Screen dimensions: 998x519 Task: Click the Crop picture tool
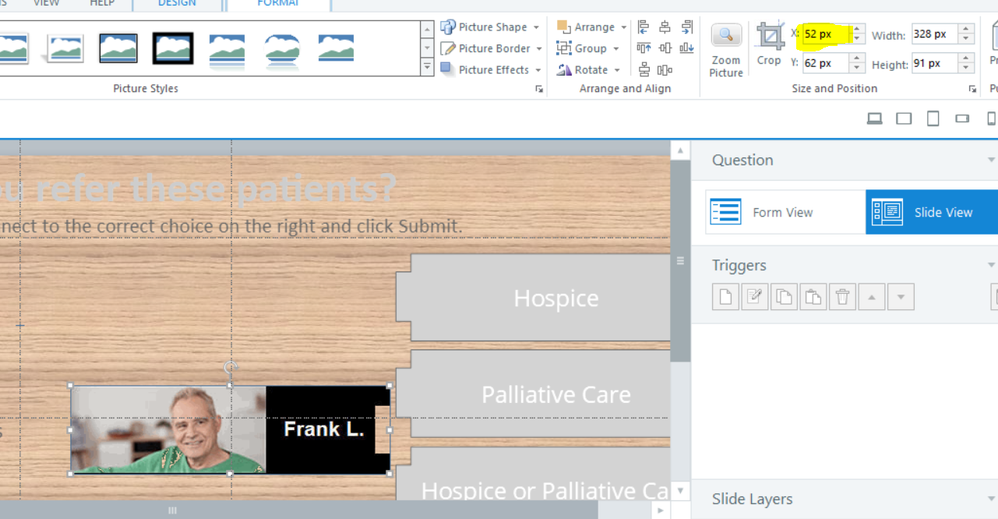[769, 44]
